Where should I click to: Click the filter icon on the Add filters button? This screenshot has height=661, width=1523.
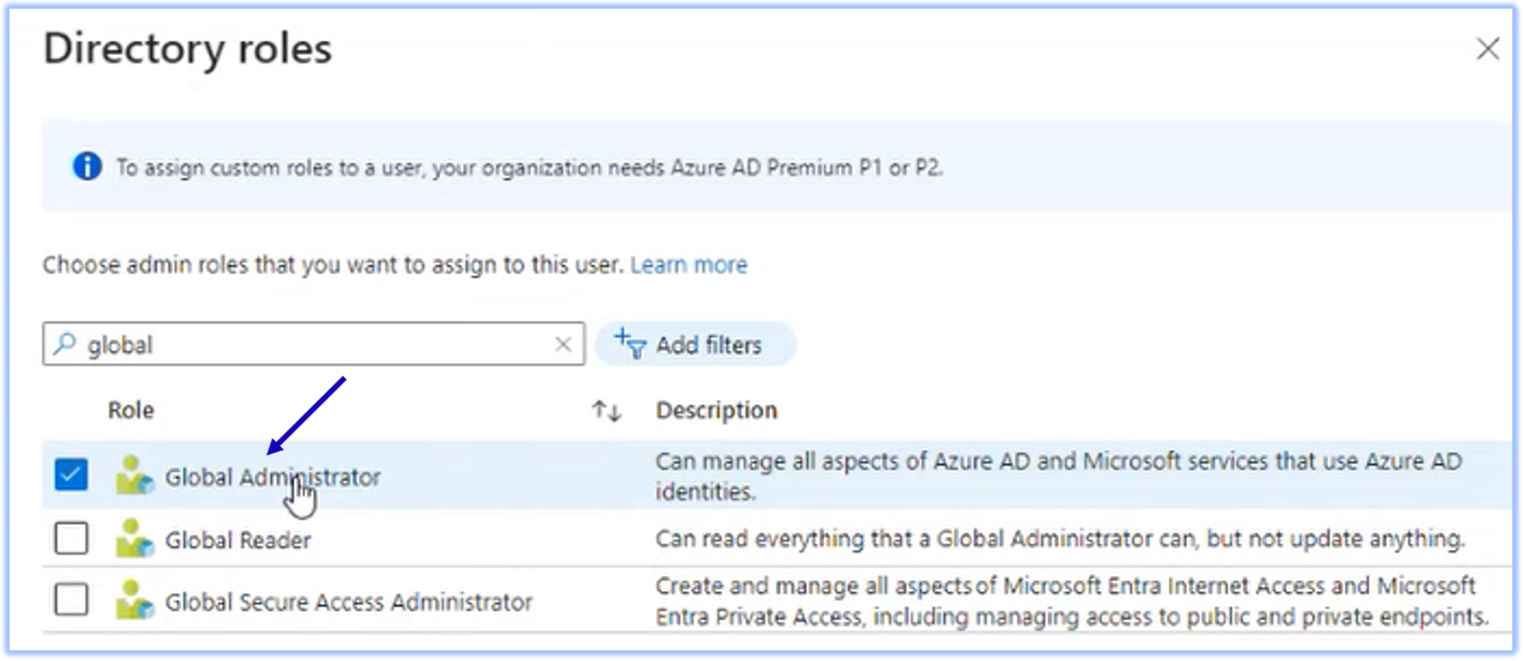coord(632,343)
